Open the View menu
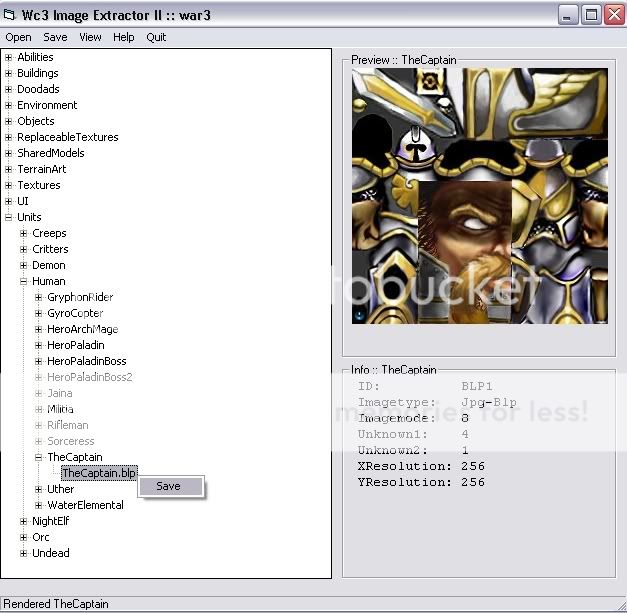Viewport: 627px width, 613px height. pos(90,37)
